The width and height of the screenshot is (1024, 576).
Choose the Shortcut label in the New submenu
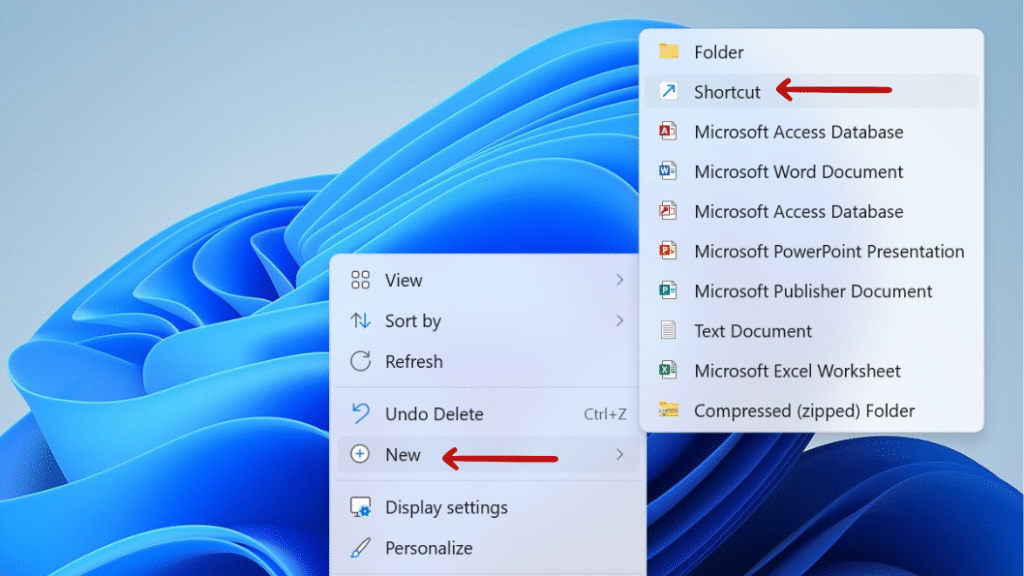pyautogui.click(x=727, y=92)
